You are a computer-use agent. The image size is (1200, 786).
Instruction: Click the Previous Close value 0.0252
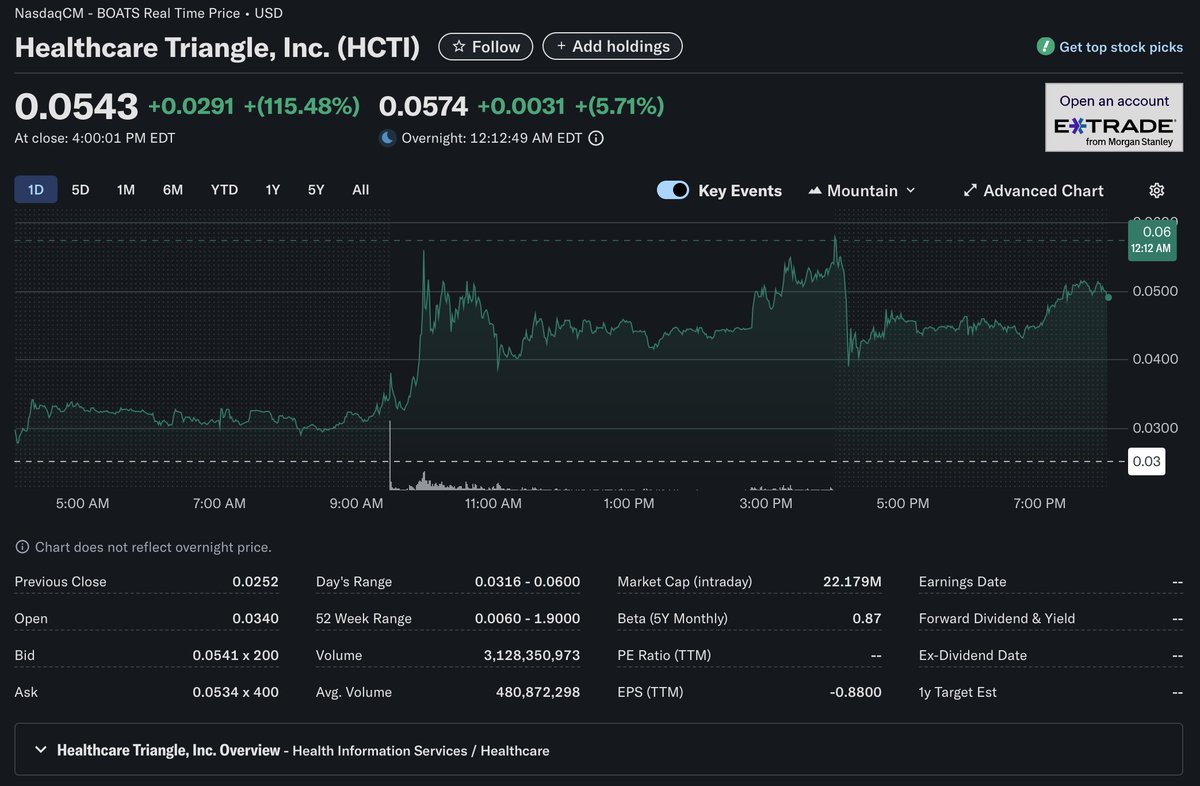coord(255,581)
